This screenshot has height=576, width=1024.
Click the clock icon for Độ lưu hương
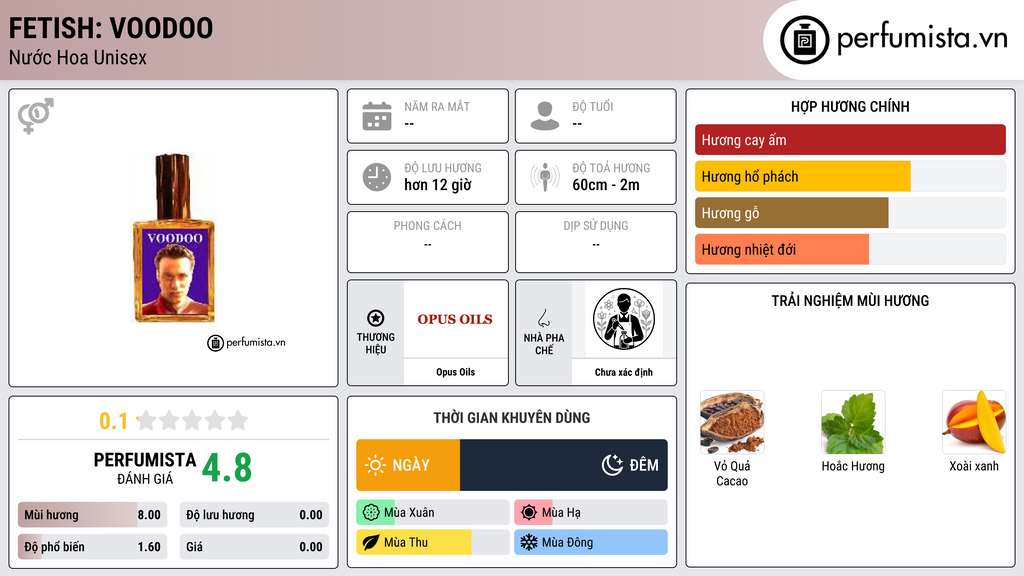(x=377, y=177)
